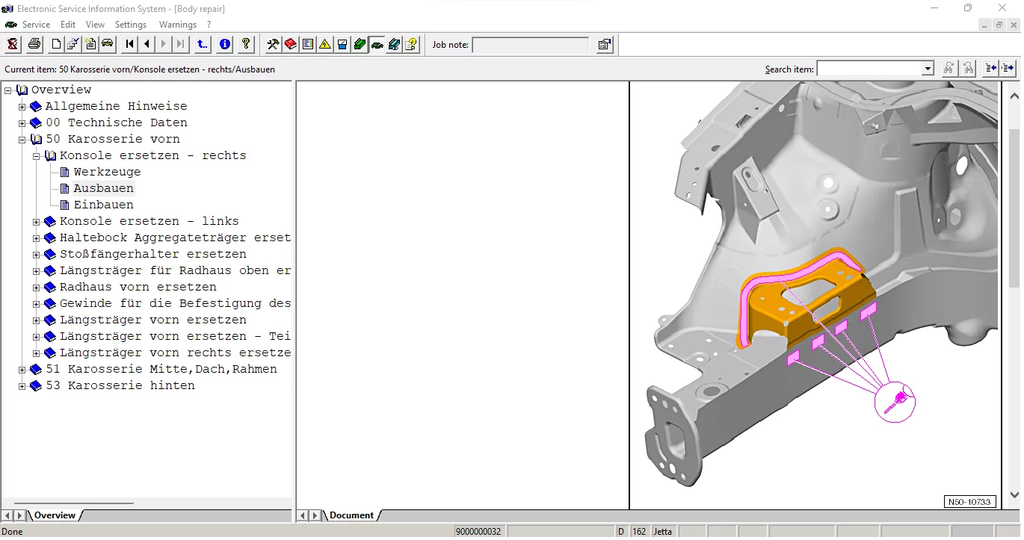Viewport: 1024px width, 540px height.
Task: Click the red book toolbar icon
Action: 290,44
